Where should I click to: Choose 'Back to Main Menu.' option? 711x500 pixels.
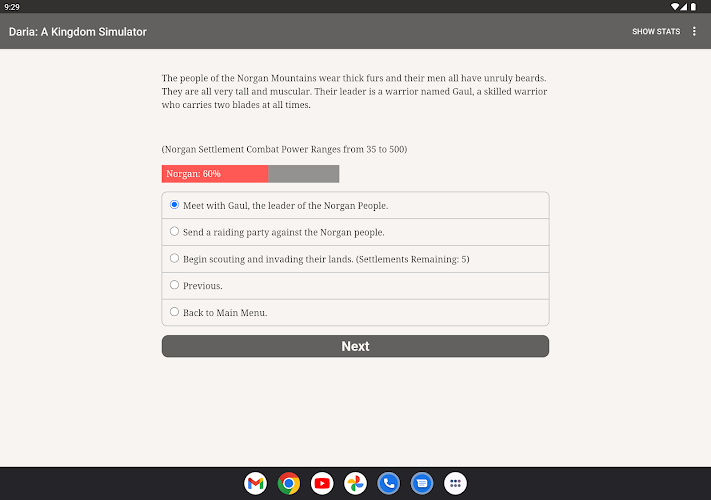point(356,312)
